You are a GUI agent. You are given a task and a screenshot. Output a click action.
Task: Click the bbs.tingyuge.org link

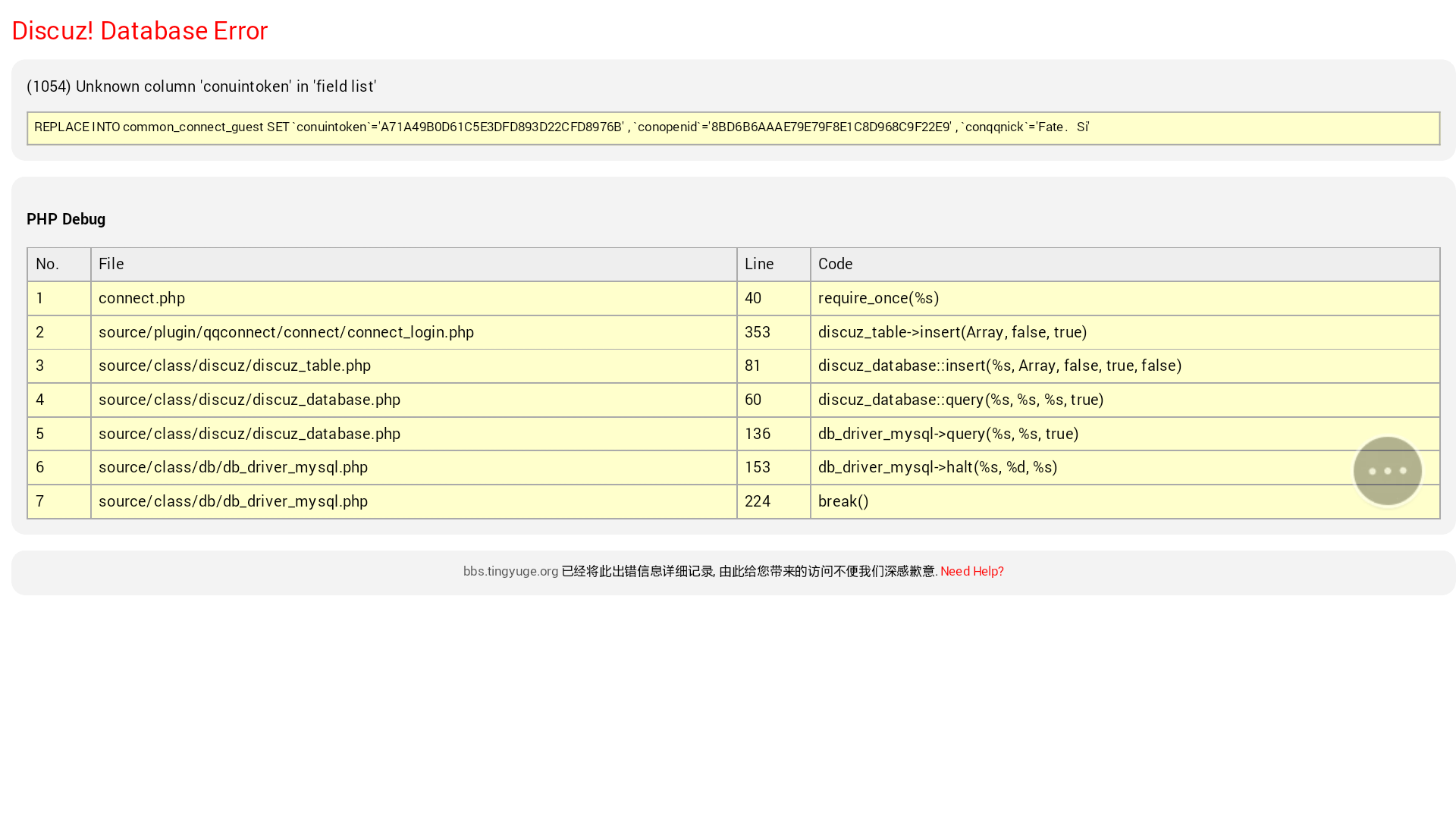(x=510, y=571)
